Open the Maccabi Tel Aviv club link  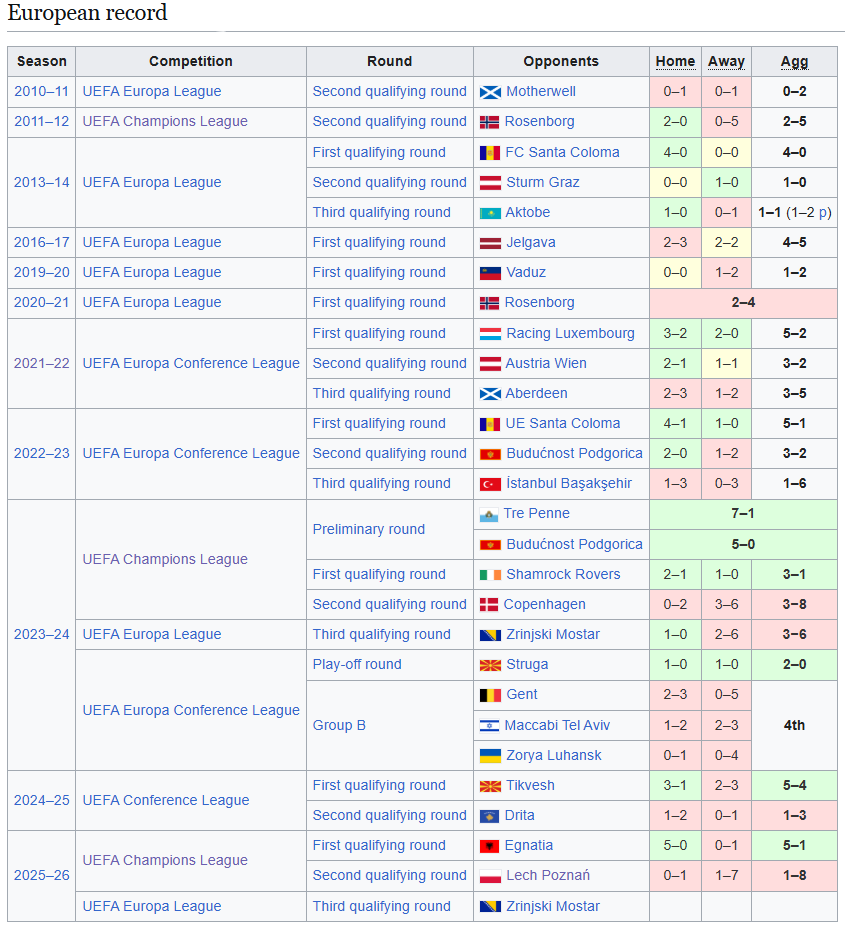[557, 726]
